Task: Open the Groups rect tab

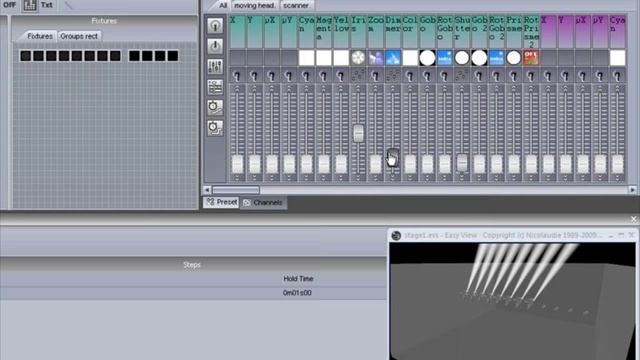Action: point(79,36)
